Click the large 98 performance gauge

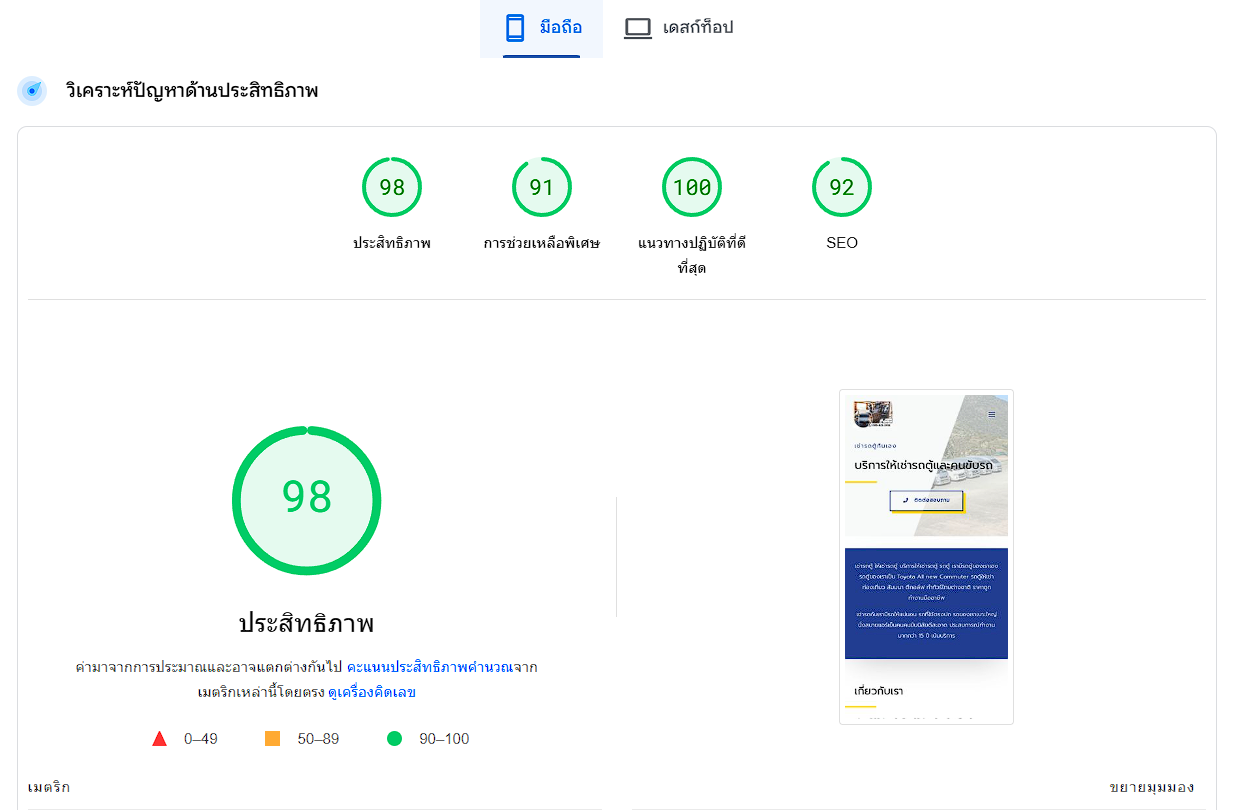[307, 500]
